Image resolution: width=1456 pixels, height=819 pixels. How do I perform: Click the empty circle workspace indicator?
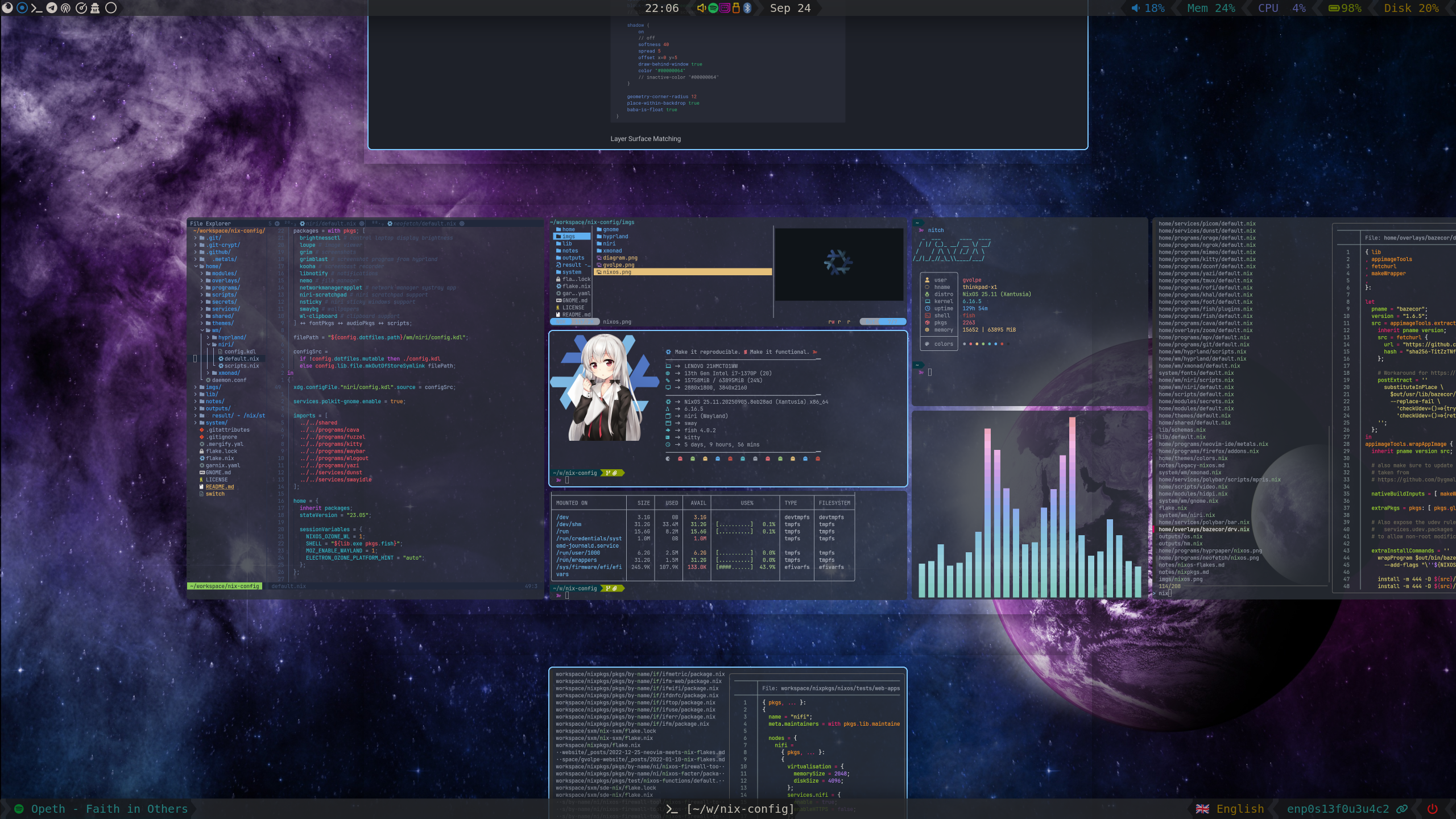click(x=111, y=8)
